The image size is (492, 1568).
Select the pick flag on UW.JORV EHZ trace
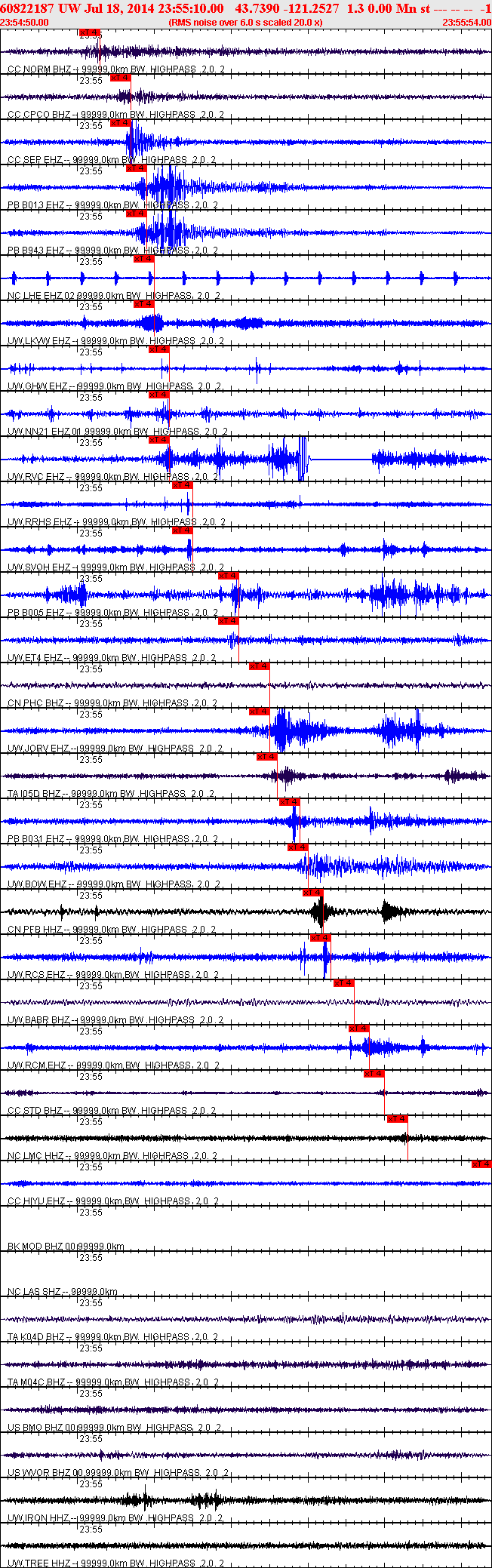pyautogui.click(x=259, y=712)
